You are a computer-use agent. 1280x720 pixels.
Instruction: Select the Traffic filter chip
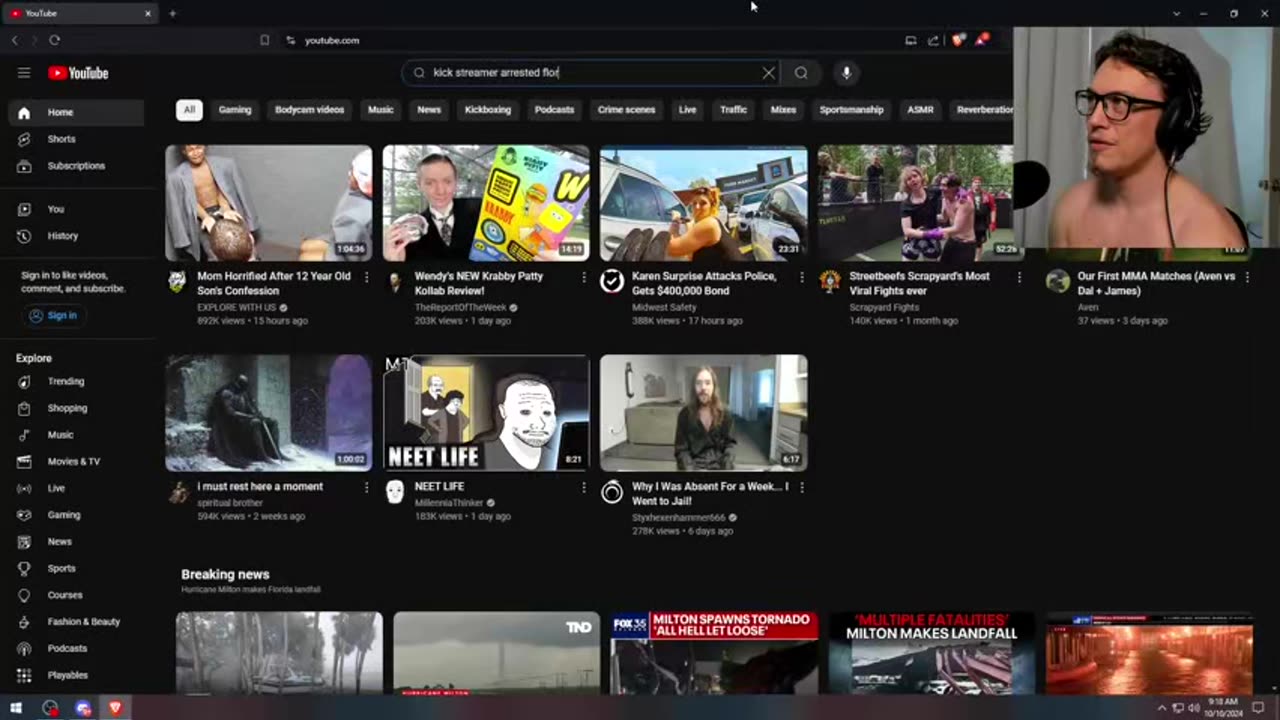(734, 110)
